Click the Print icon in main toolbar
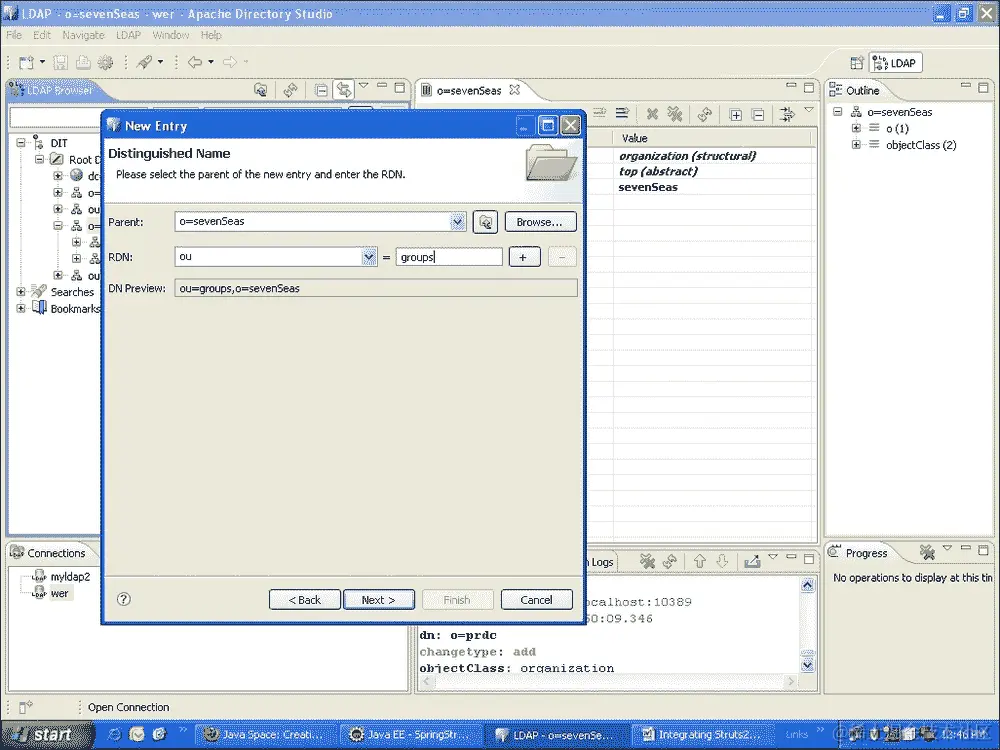 click(x=83, y=62)
